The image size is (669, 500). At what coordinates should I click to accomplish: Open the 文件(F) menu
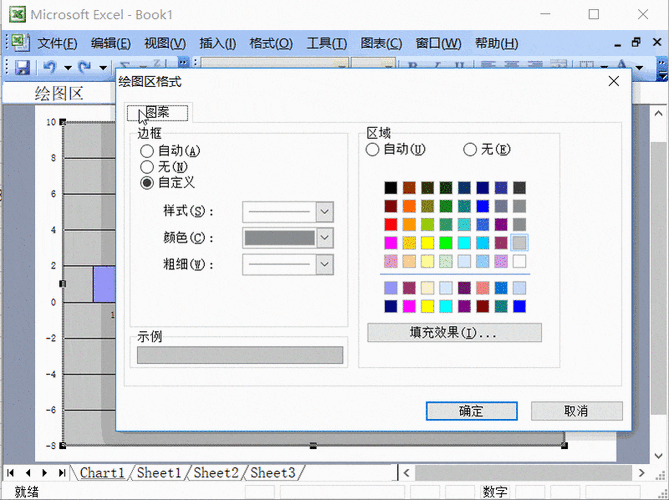(x=57, y=43)
